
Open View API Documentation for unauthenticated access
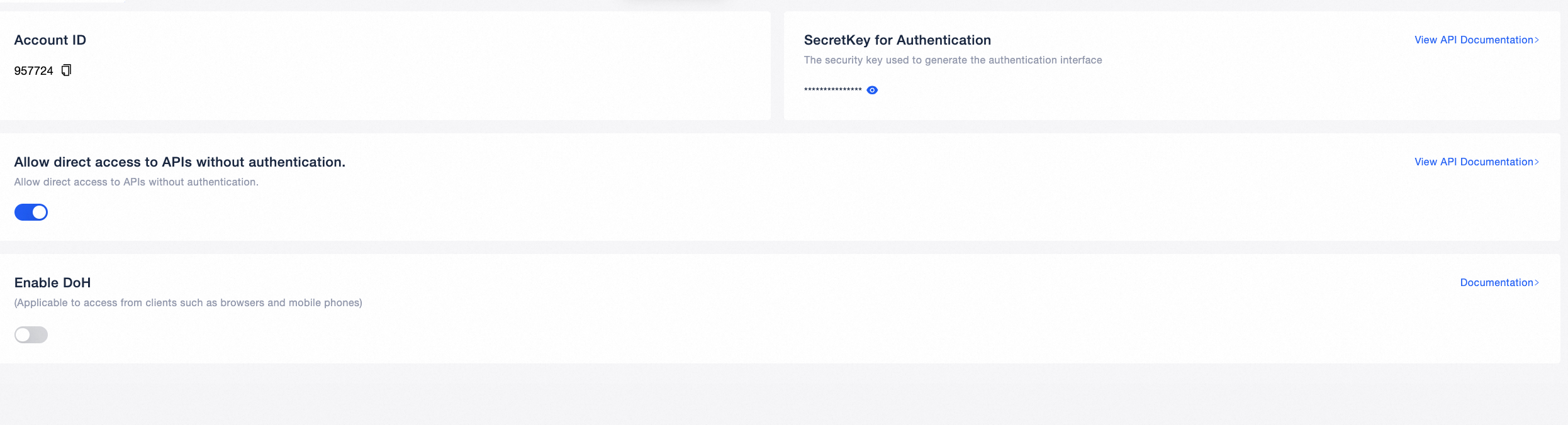click(x=1477, y=162)
